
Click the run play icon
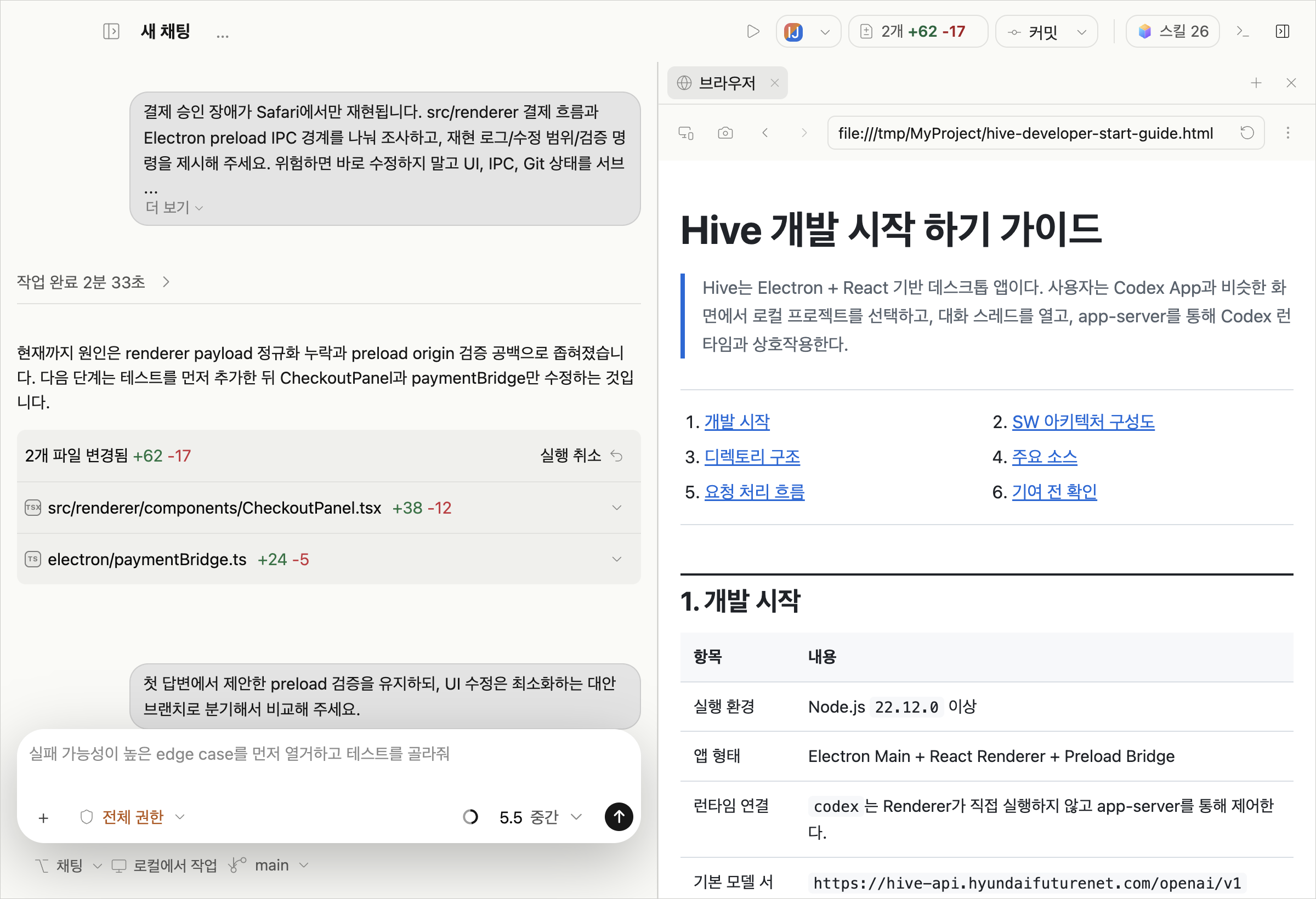click(x=752, y=31)
